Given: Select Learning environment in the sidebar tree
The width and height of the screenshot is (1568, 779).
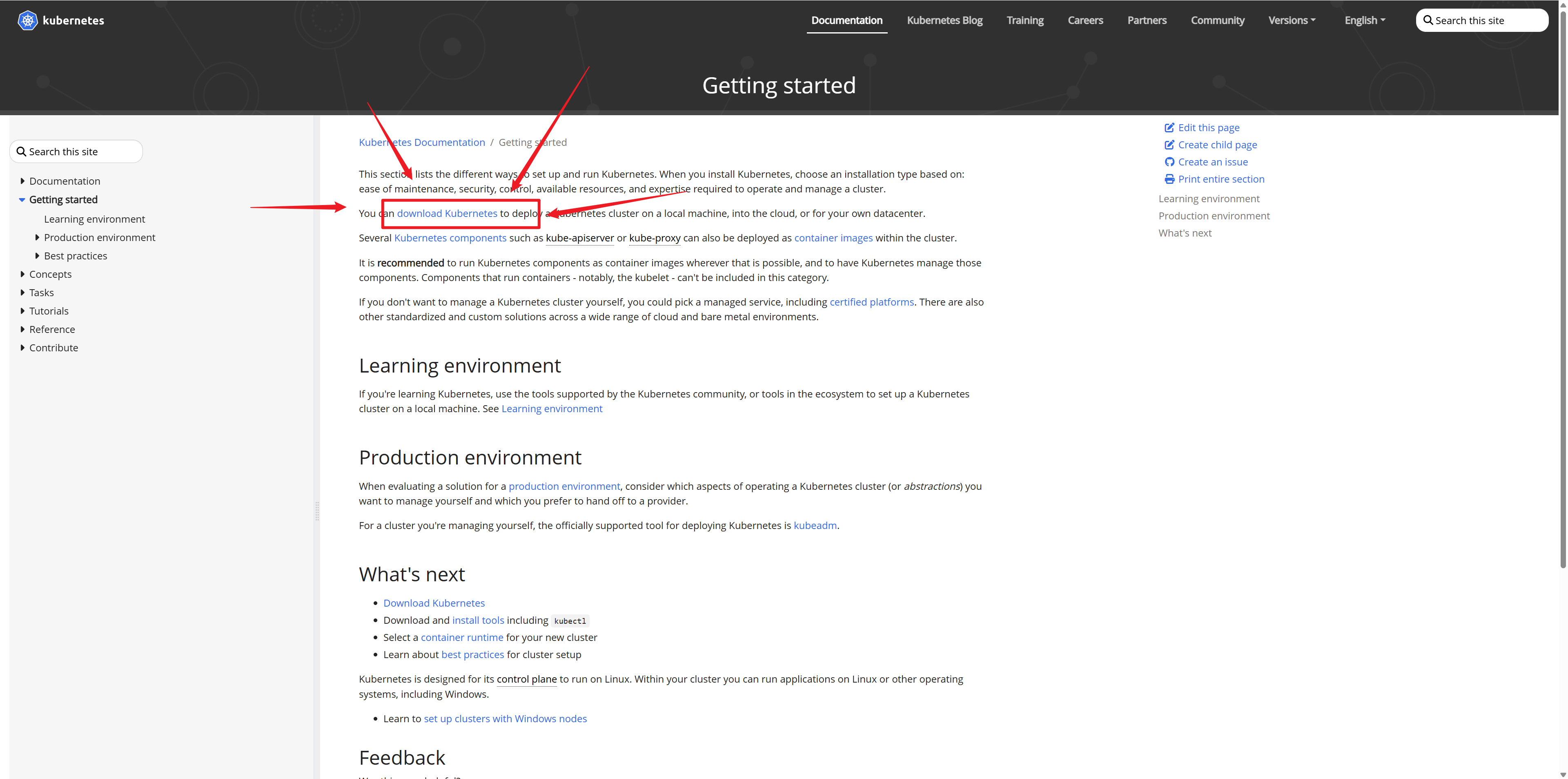Looking at the screenshot, I should [x=94, y=219].
